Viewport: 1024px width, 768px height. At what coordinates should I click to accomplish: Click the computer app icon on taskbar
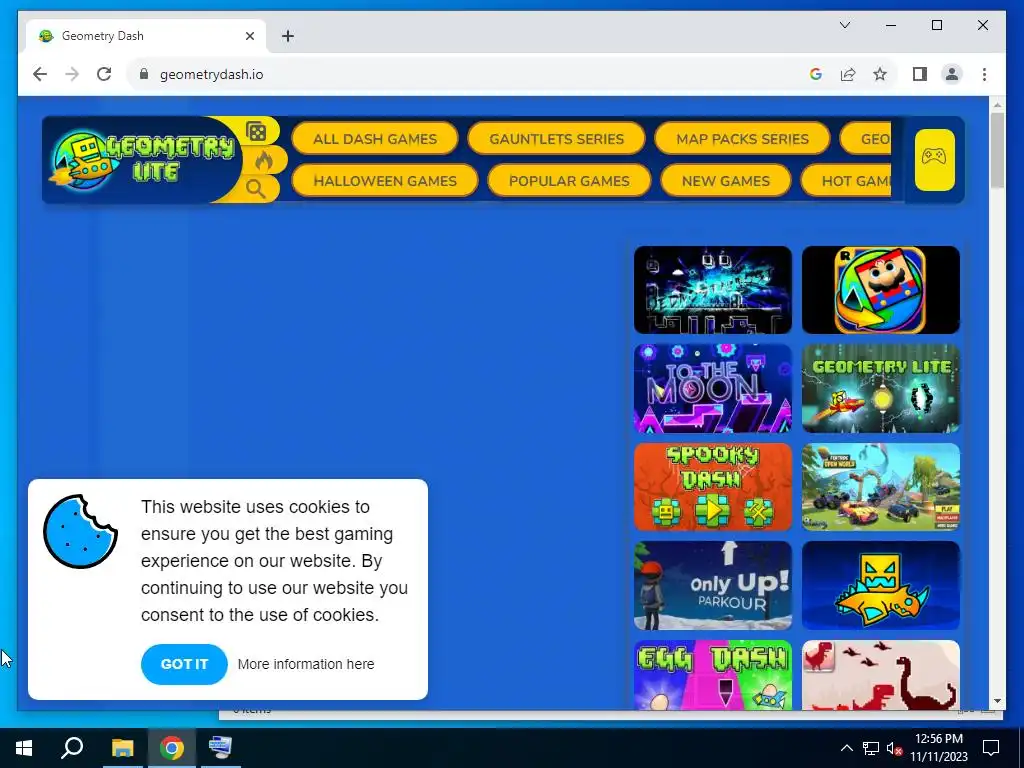[x=221, y=748]
